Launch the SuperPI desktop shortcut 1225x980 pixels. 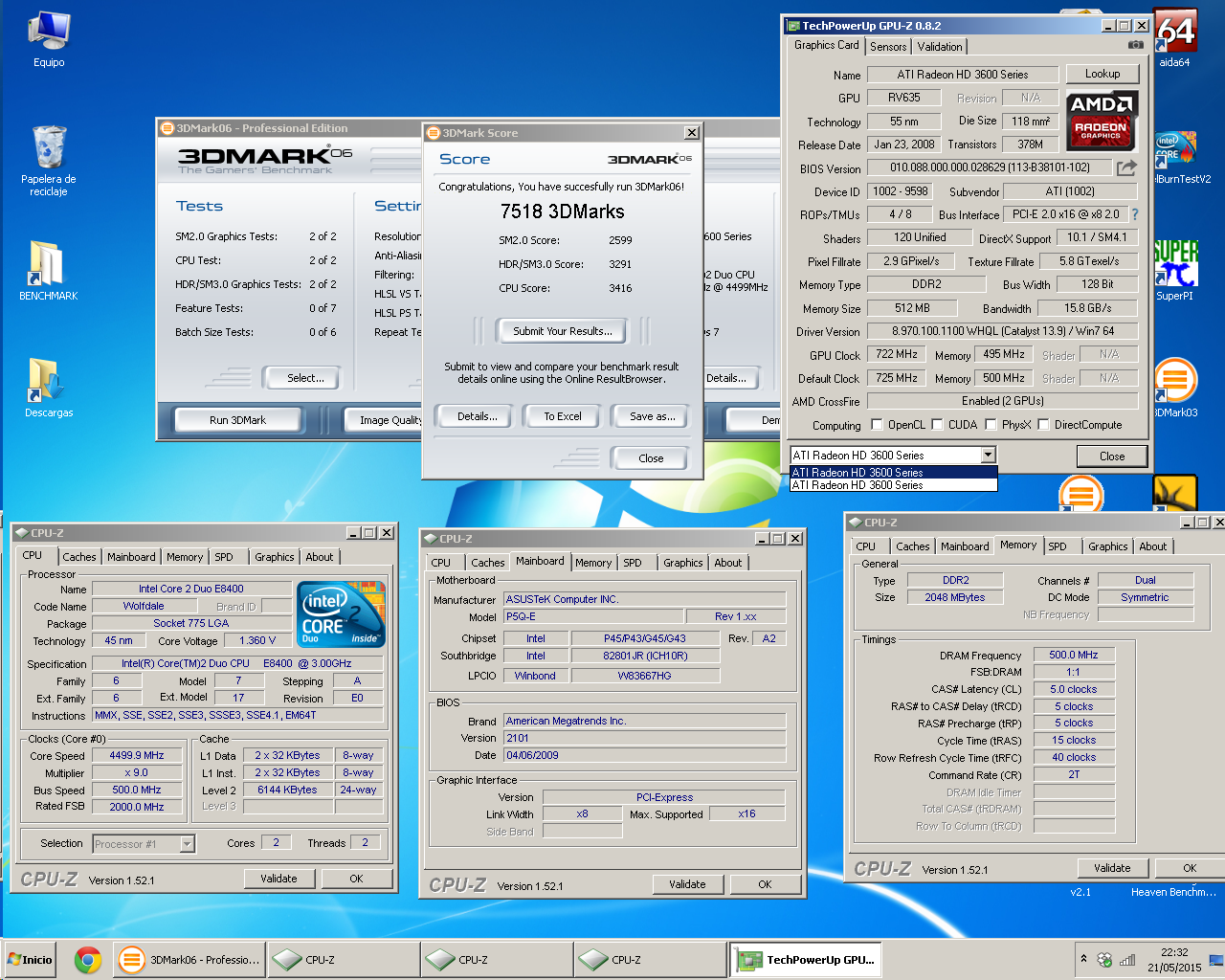[x=1175, y=270]
